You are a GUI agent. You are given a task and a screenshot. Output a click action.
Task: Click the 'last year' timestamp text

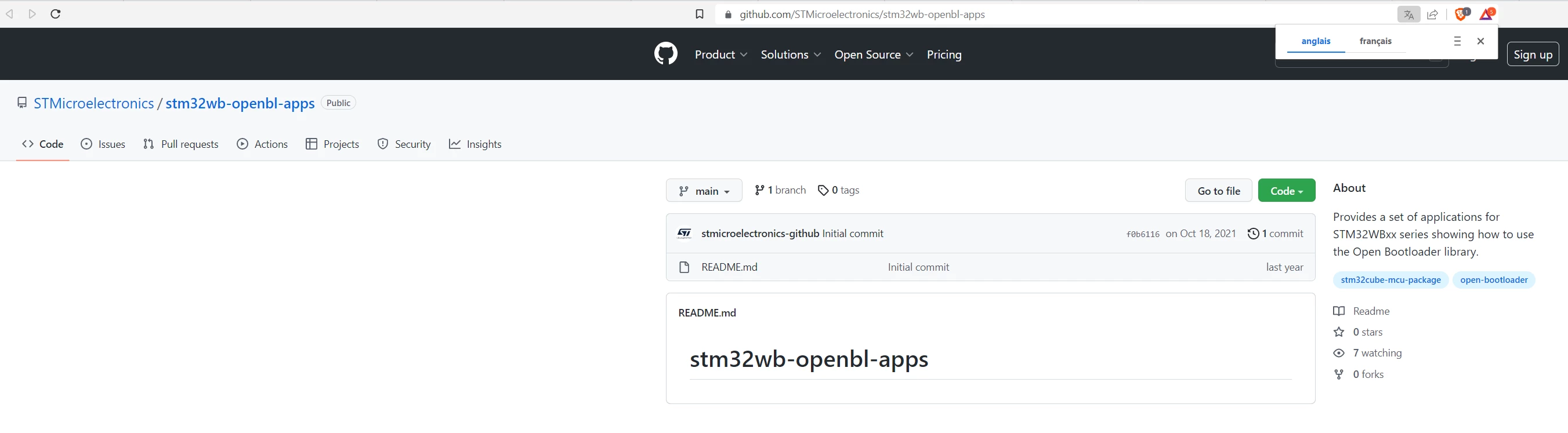(x=1284, y=267)
